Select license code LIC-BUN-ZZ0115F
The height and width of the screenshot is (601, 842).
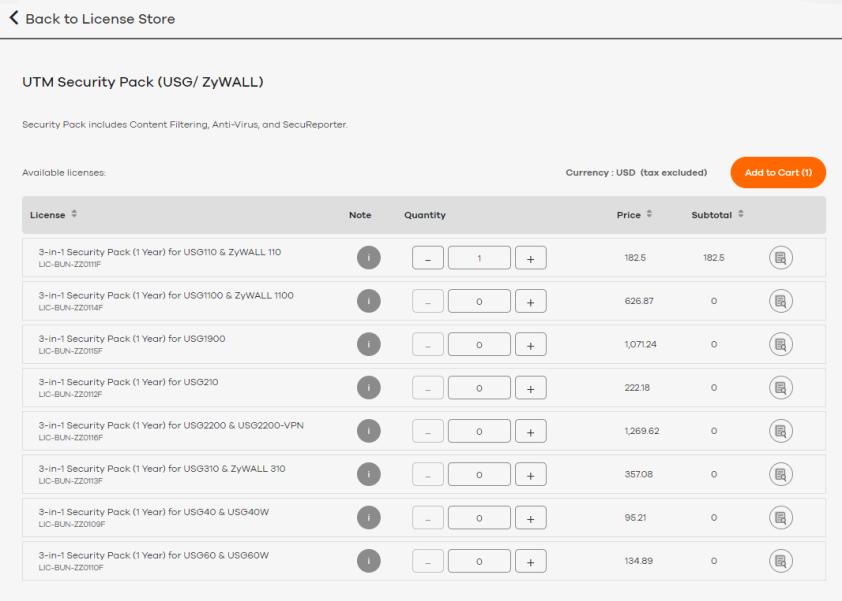point(70,351)
